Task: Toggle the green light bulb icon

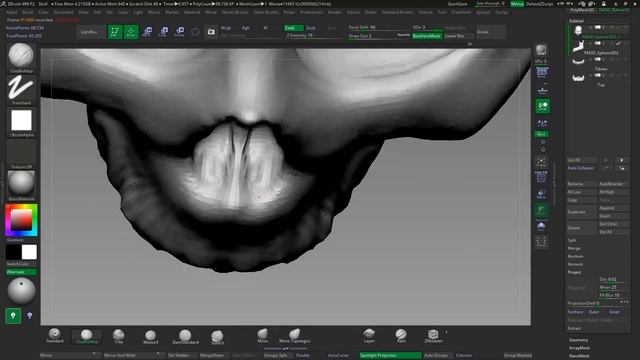Action: click(13, 316)
